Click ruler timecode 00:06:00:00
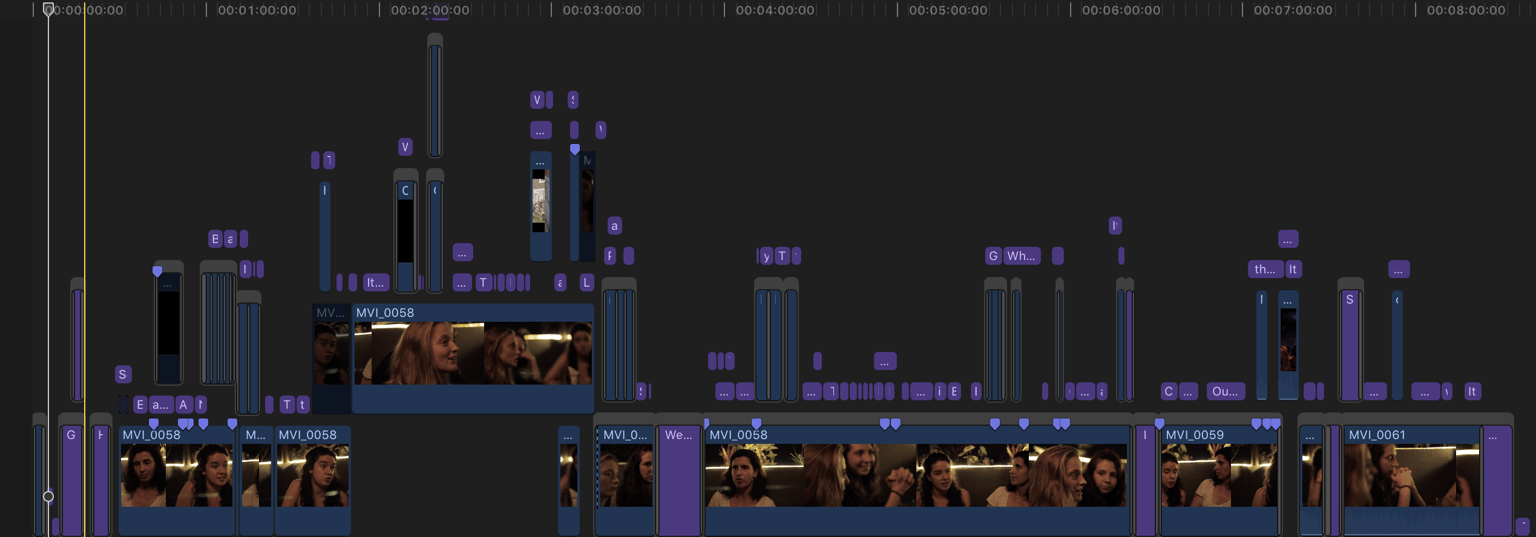The image size is (1536, 537). tap(1121, 10)
